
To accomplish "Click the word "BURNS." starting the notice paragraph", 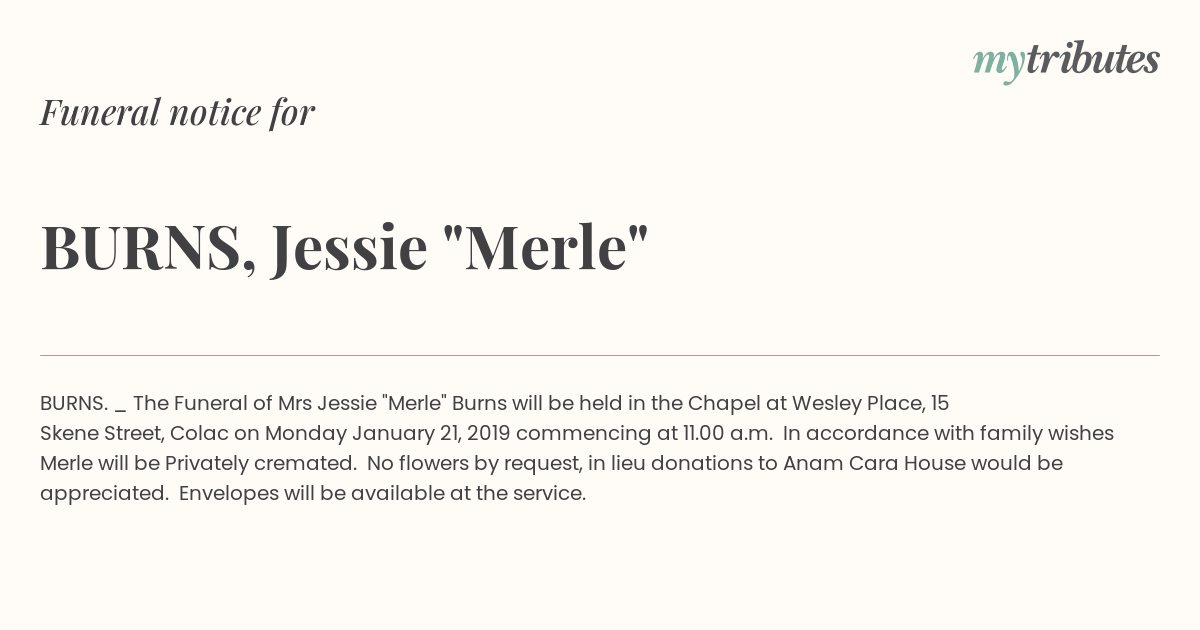I will pos(74,404).
